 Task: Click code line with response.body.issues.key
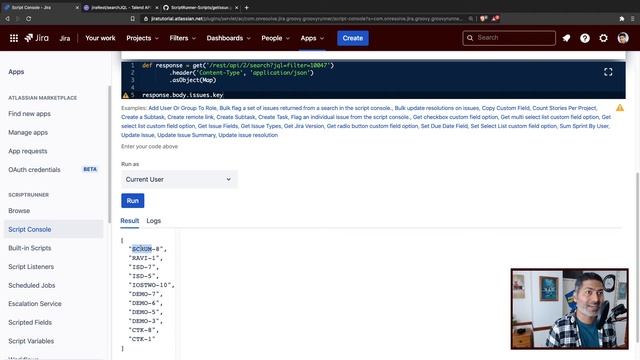pyautogui.click(x=182, y=95)
